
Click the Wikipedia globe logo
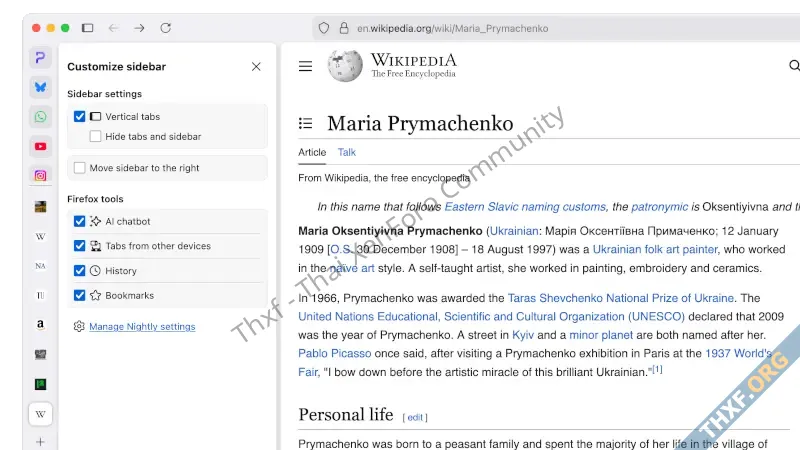tap(345, 66)
